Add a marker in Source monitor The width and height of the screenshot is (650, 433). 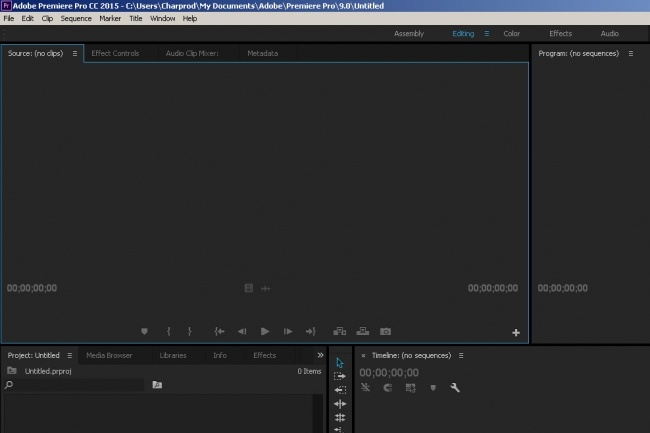pyautogui.click(x=144, y=331)
